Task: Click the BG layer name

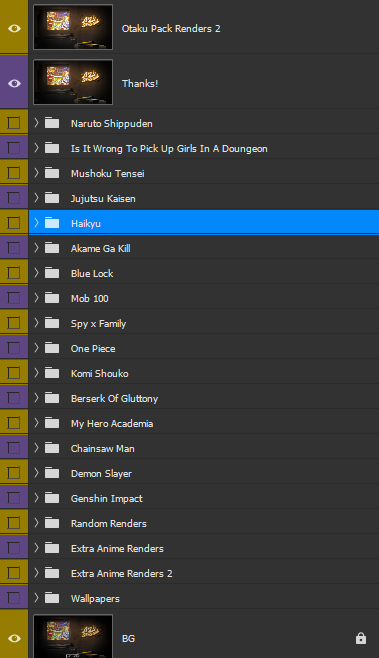Action: click(x=128, y=638)
